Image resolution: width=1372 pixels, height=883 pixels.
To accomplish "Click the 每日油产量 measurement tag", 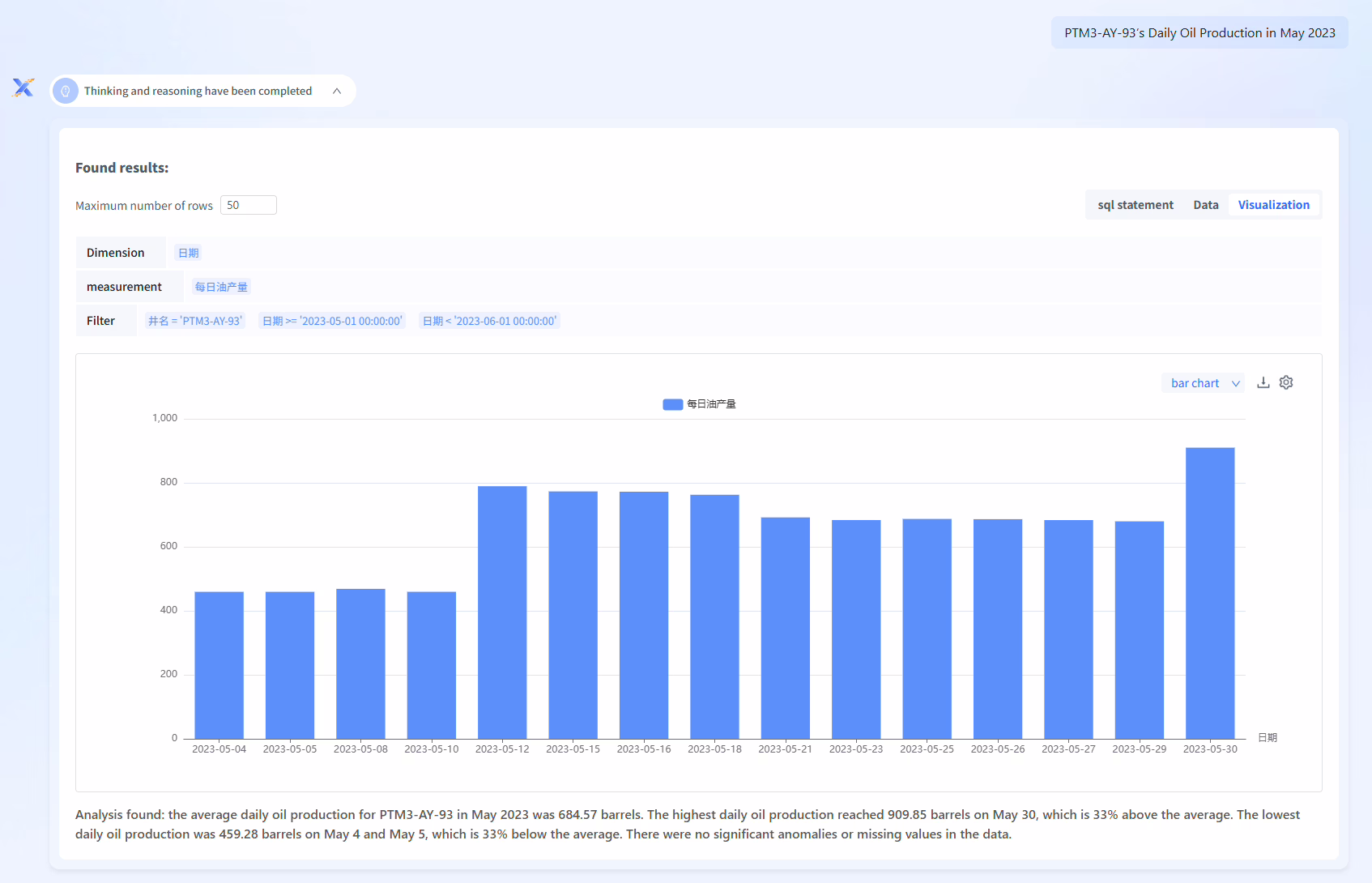I will point(221,287).
